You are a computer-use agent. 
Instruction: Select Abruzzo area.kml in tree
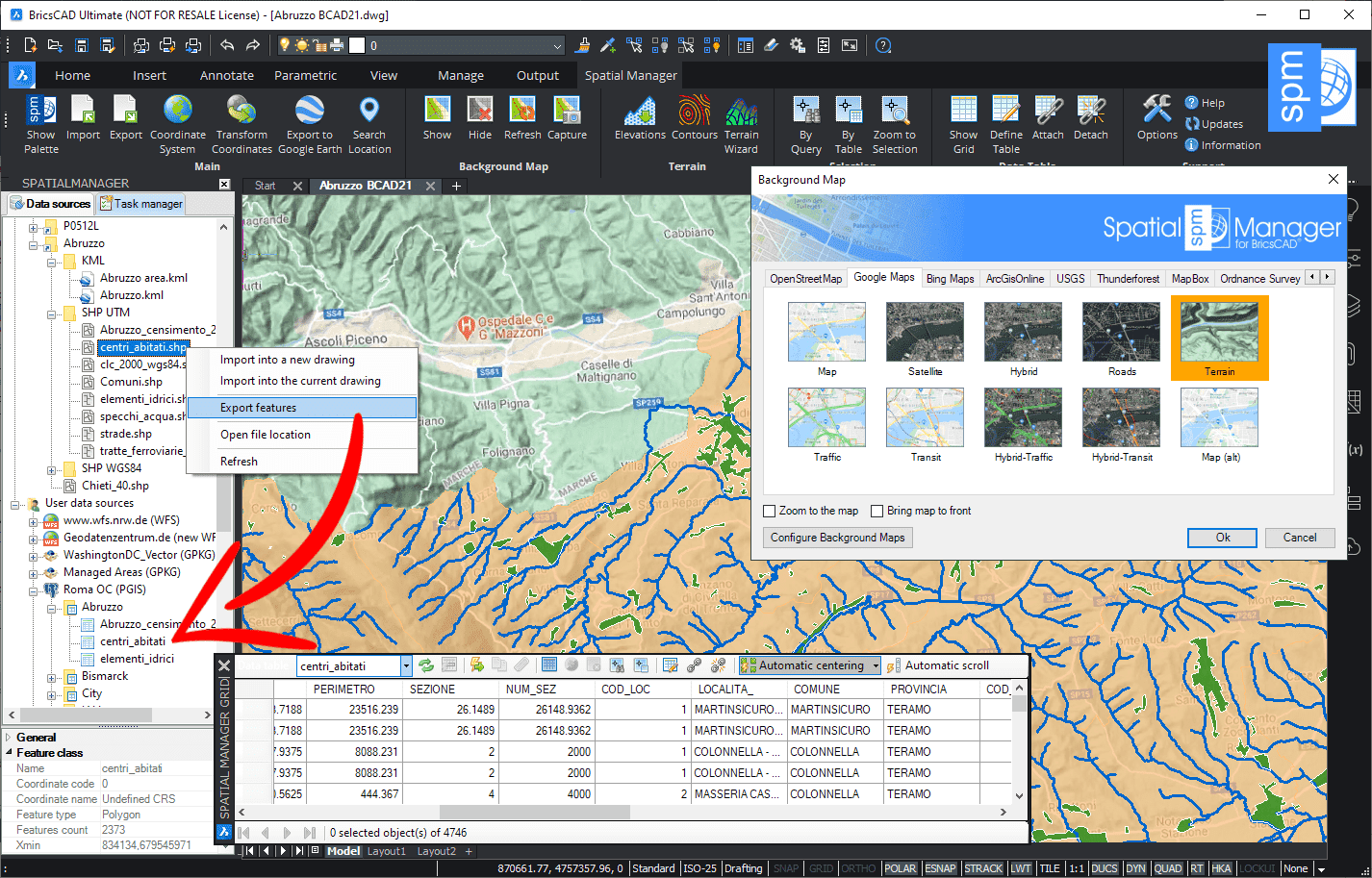pyautogui.click(x=143, y=278)
